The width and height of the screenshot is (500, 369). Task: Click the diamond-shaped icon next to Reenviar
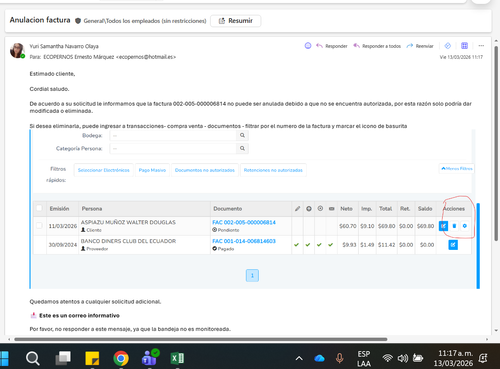click(x=448, y=46)
